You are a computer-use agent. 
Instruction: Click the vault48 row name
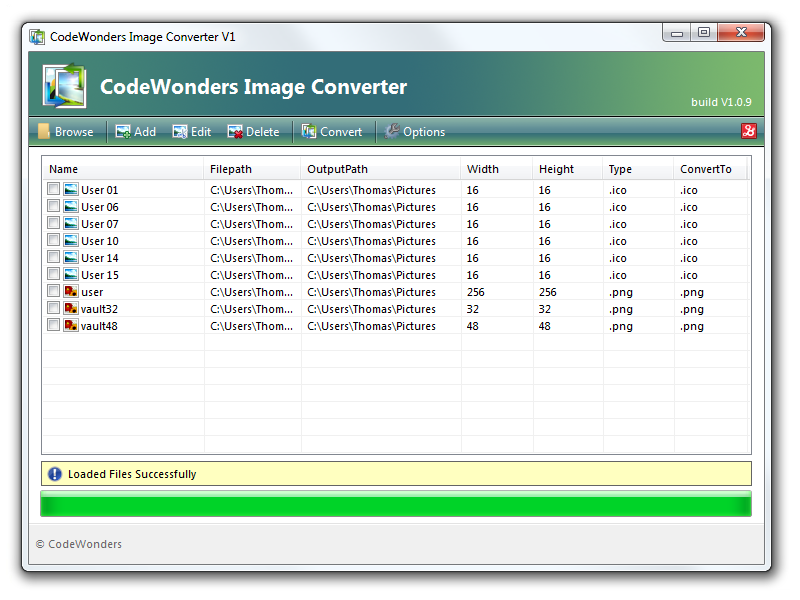[99, 326]
